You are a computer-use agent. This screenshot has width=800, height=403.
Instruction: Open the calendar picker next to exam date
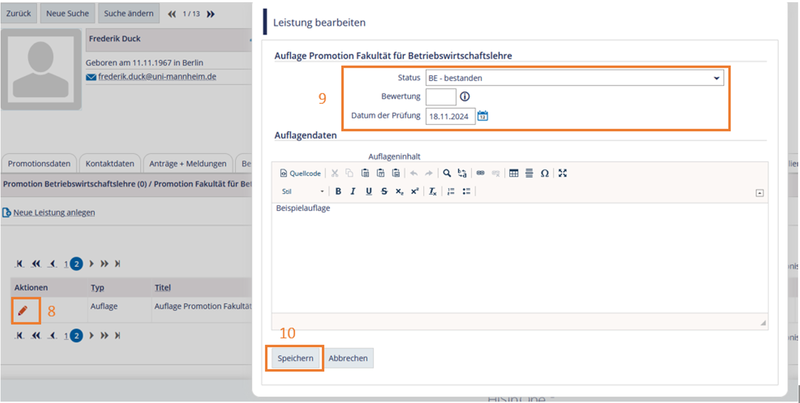pos(483,116)
